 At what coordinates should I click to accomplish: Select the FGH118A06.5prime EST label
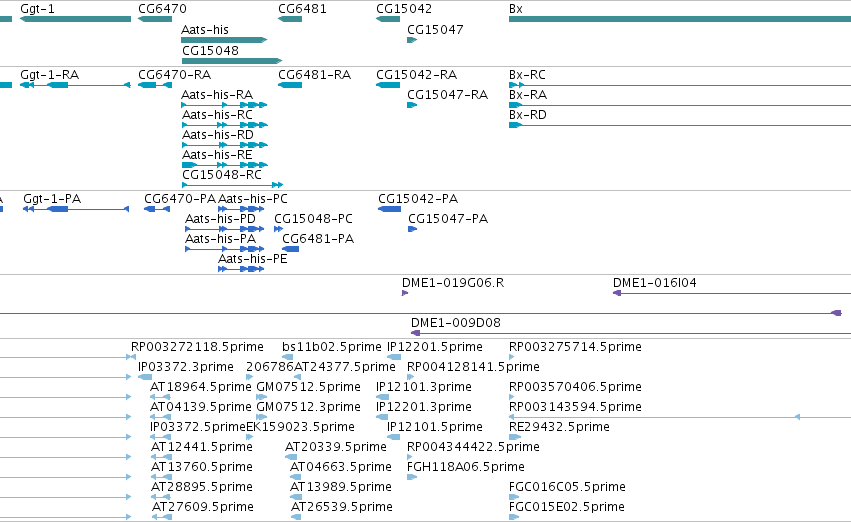[466, 467]
